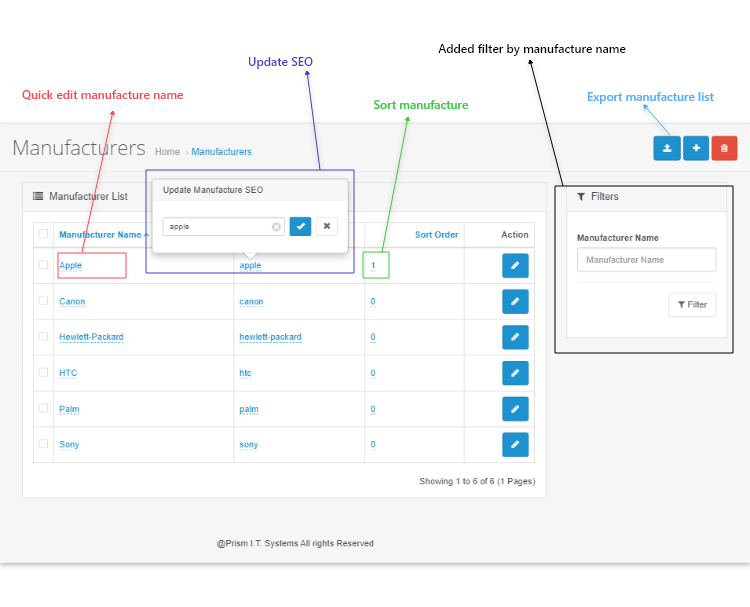Viewport: 750px width, 607px height.
Task: Check the Palm row checkbox
Action: (x=44, y=408)
